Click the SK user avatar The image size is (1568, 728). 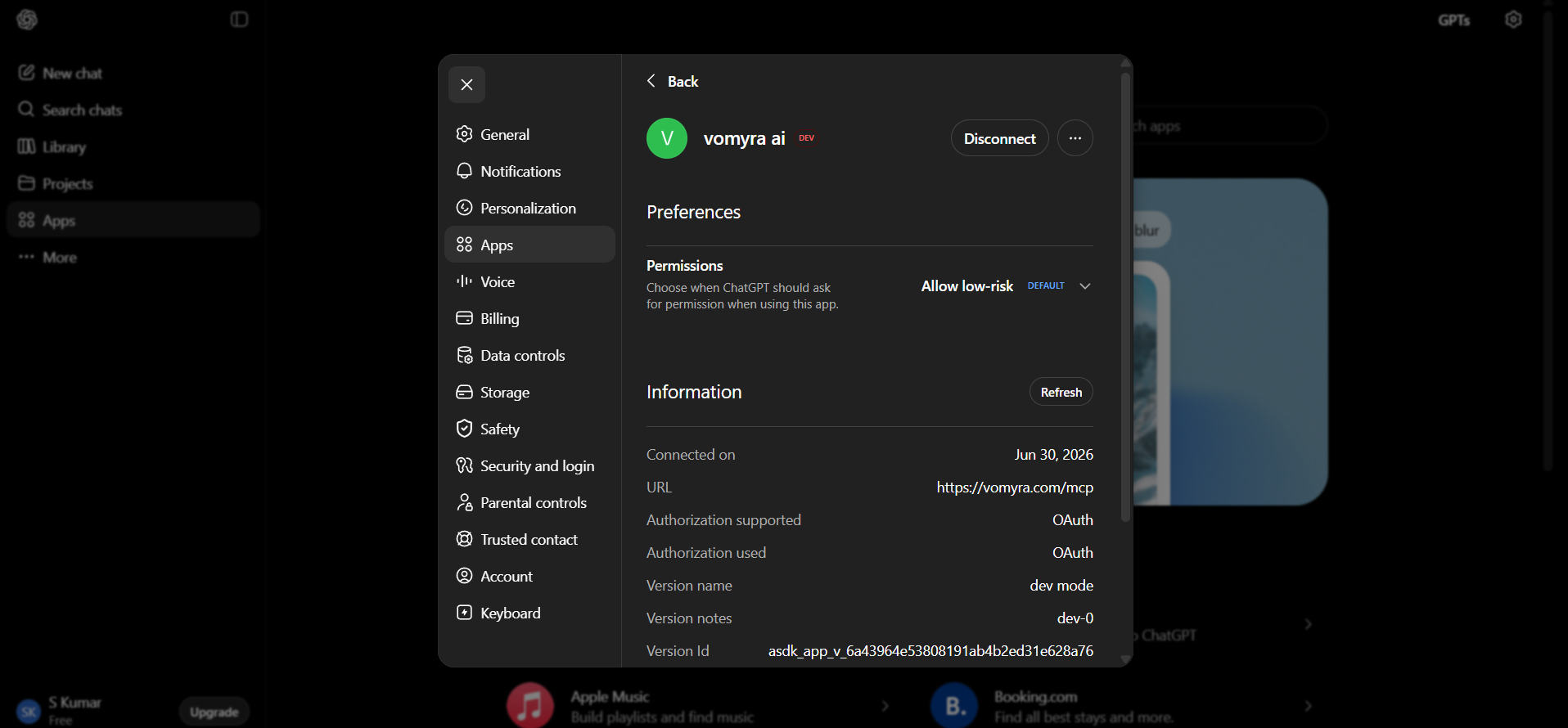29,712
